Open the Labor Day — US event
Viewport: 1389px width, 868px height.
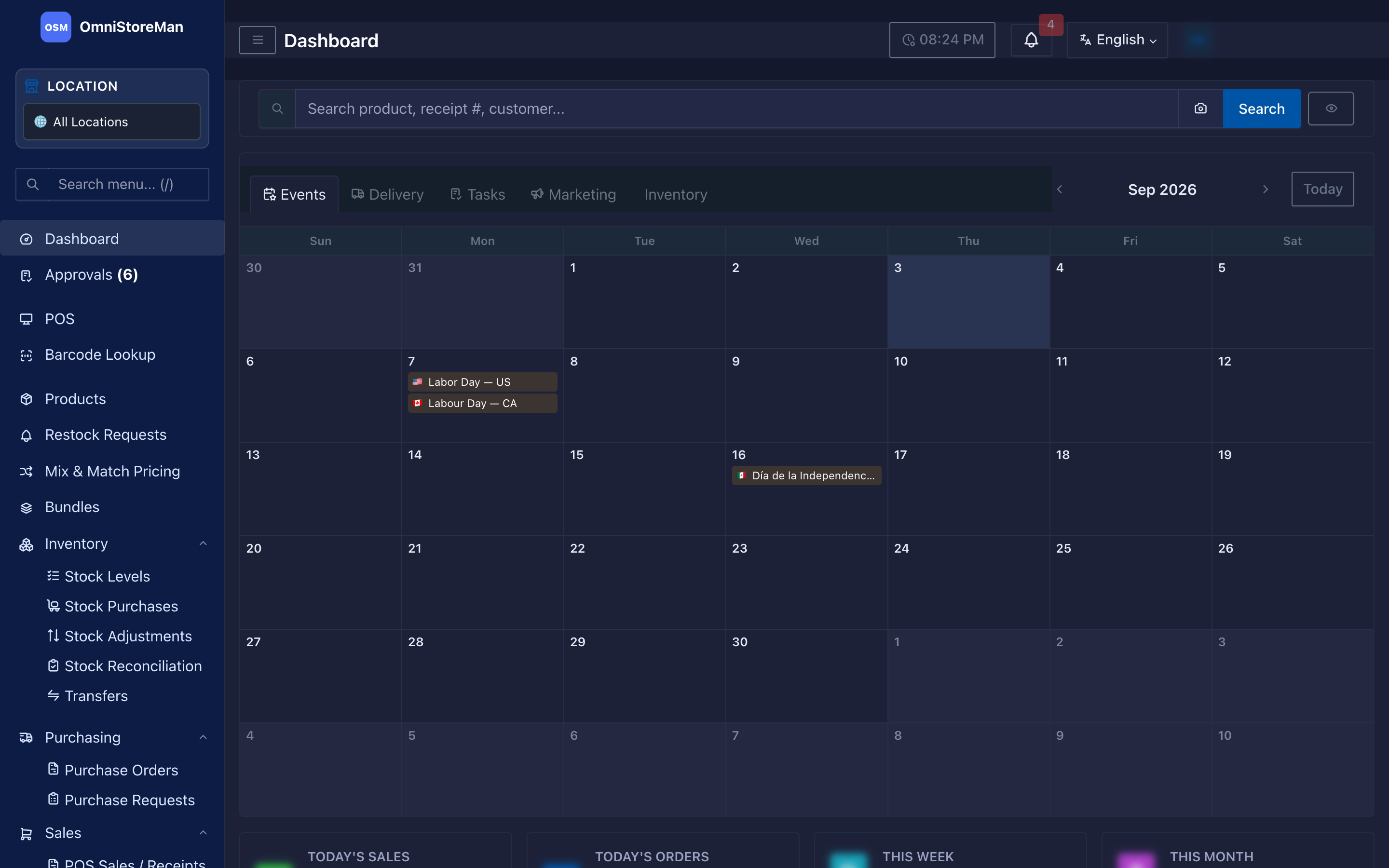coord(482,382)
